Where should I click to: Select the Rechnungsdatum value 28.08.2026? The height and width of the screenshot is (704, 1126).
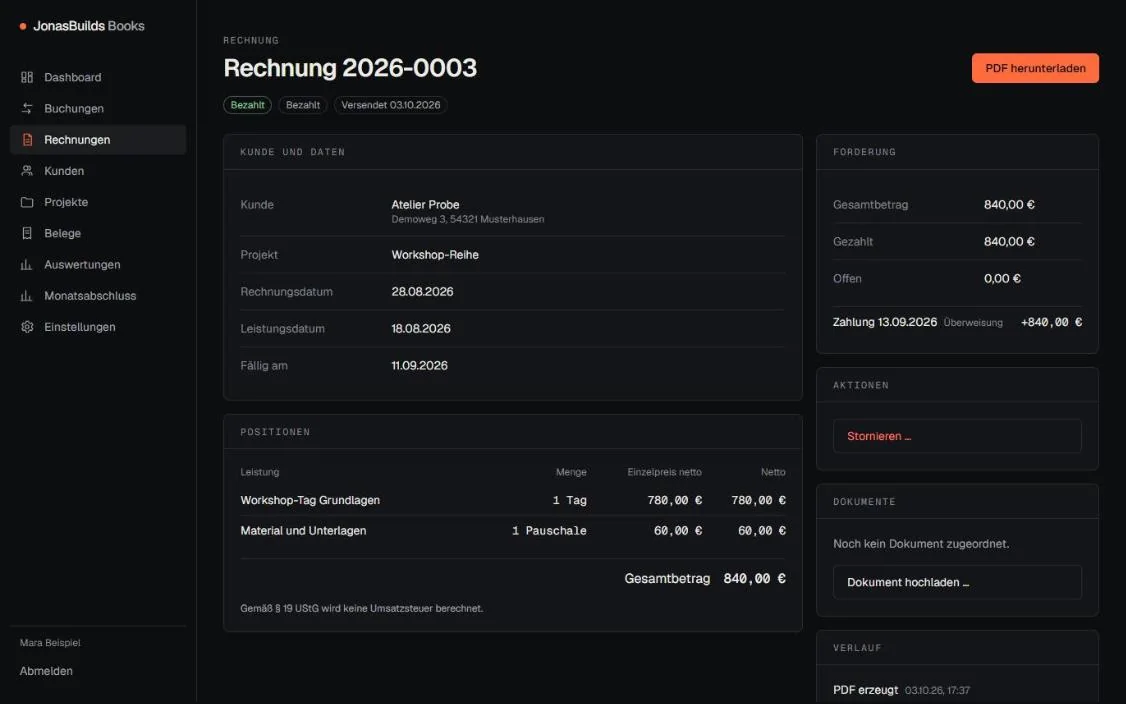coord(422,292)
